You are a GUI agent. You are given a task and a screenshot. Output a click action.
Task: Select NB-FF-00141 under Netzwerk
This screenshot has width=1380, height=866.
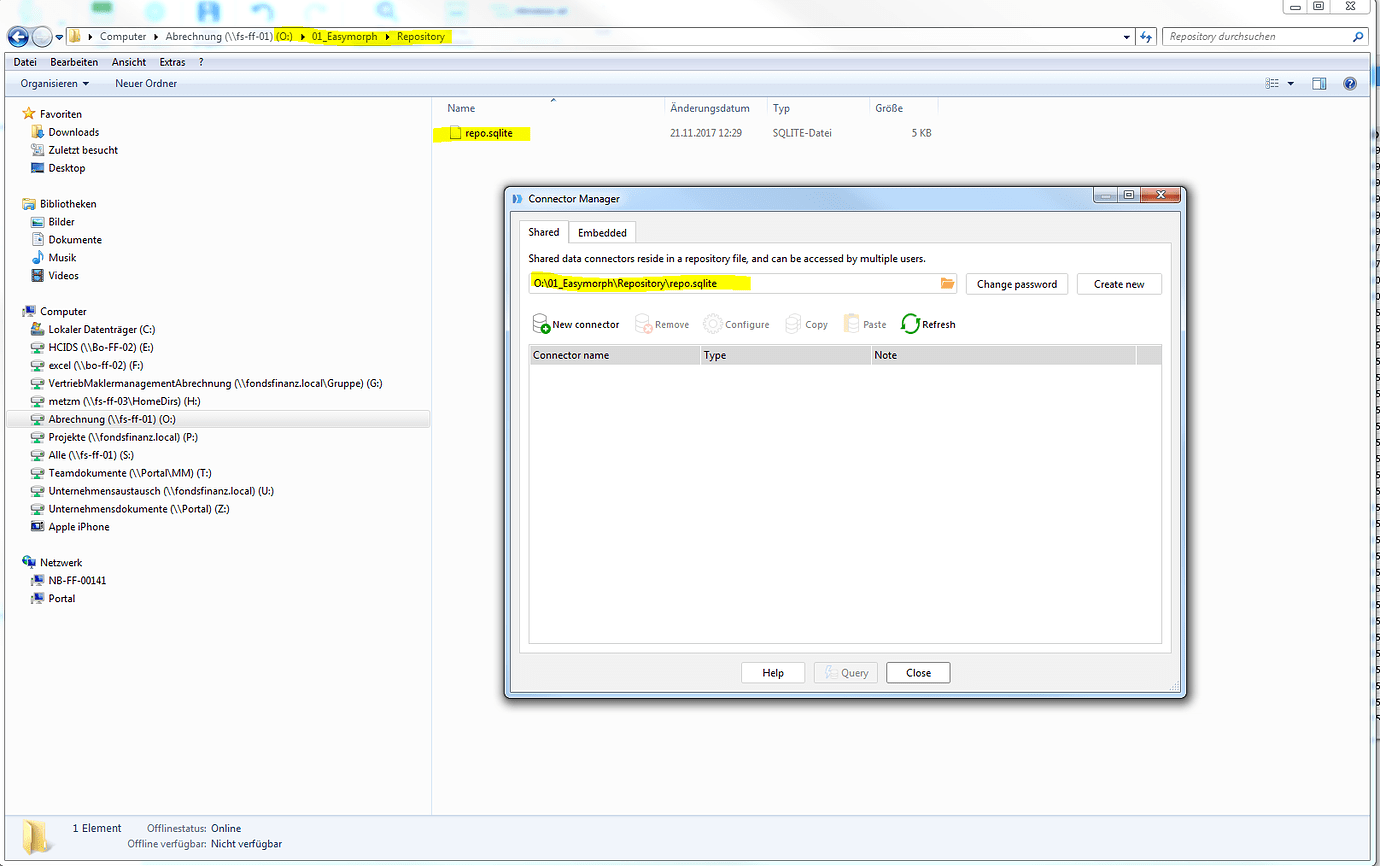76,580
